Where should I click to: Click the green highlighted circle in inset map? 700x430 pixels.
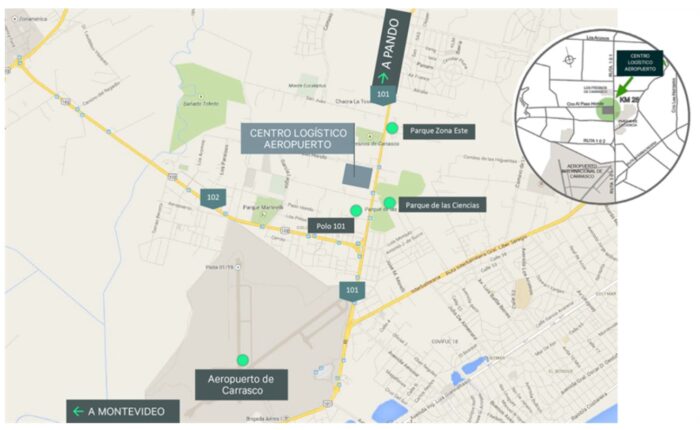608,109
